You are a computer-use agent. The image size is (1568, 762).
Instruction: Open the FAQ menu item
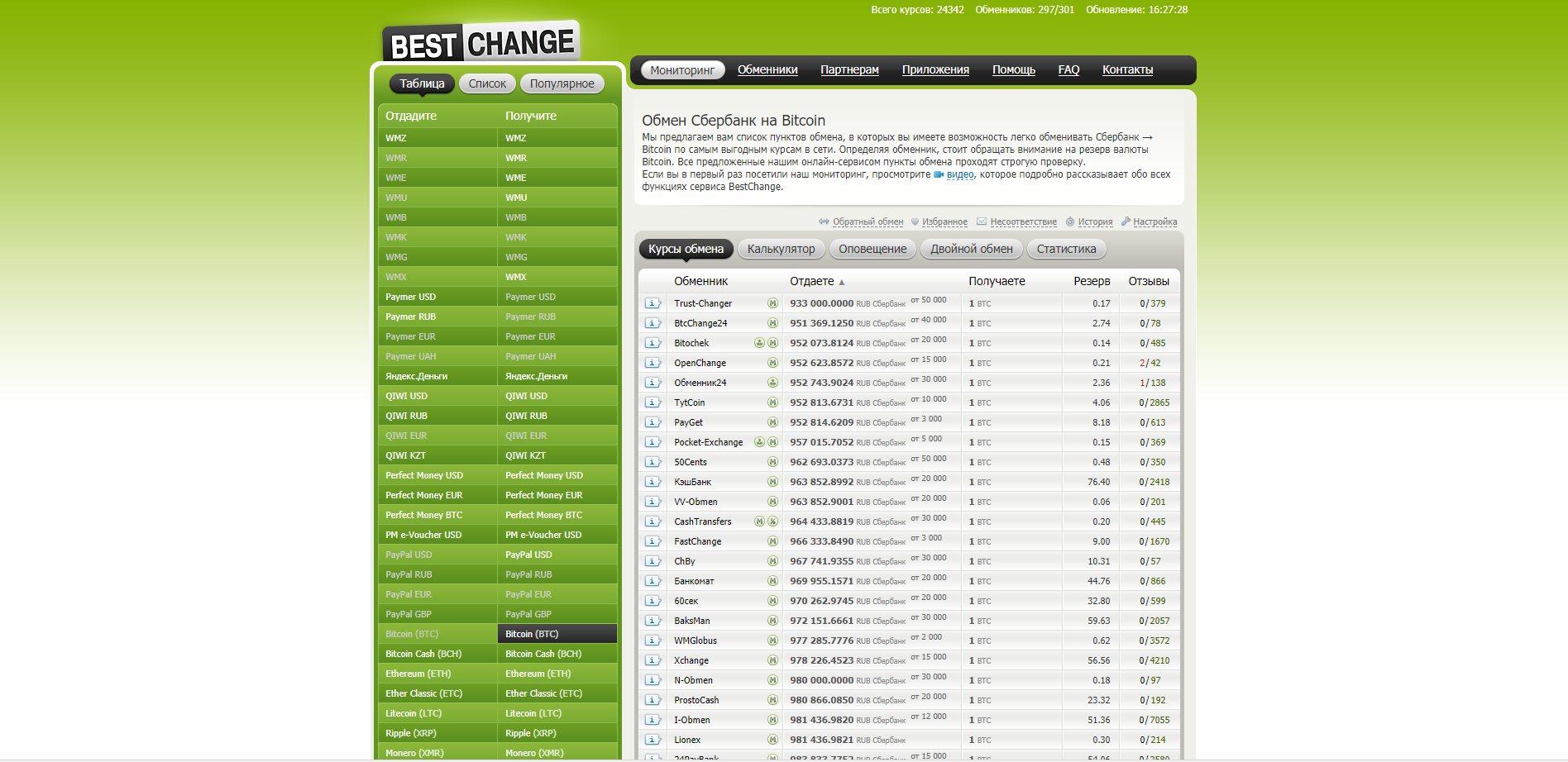coord(1068,70)
